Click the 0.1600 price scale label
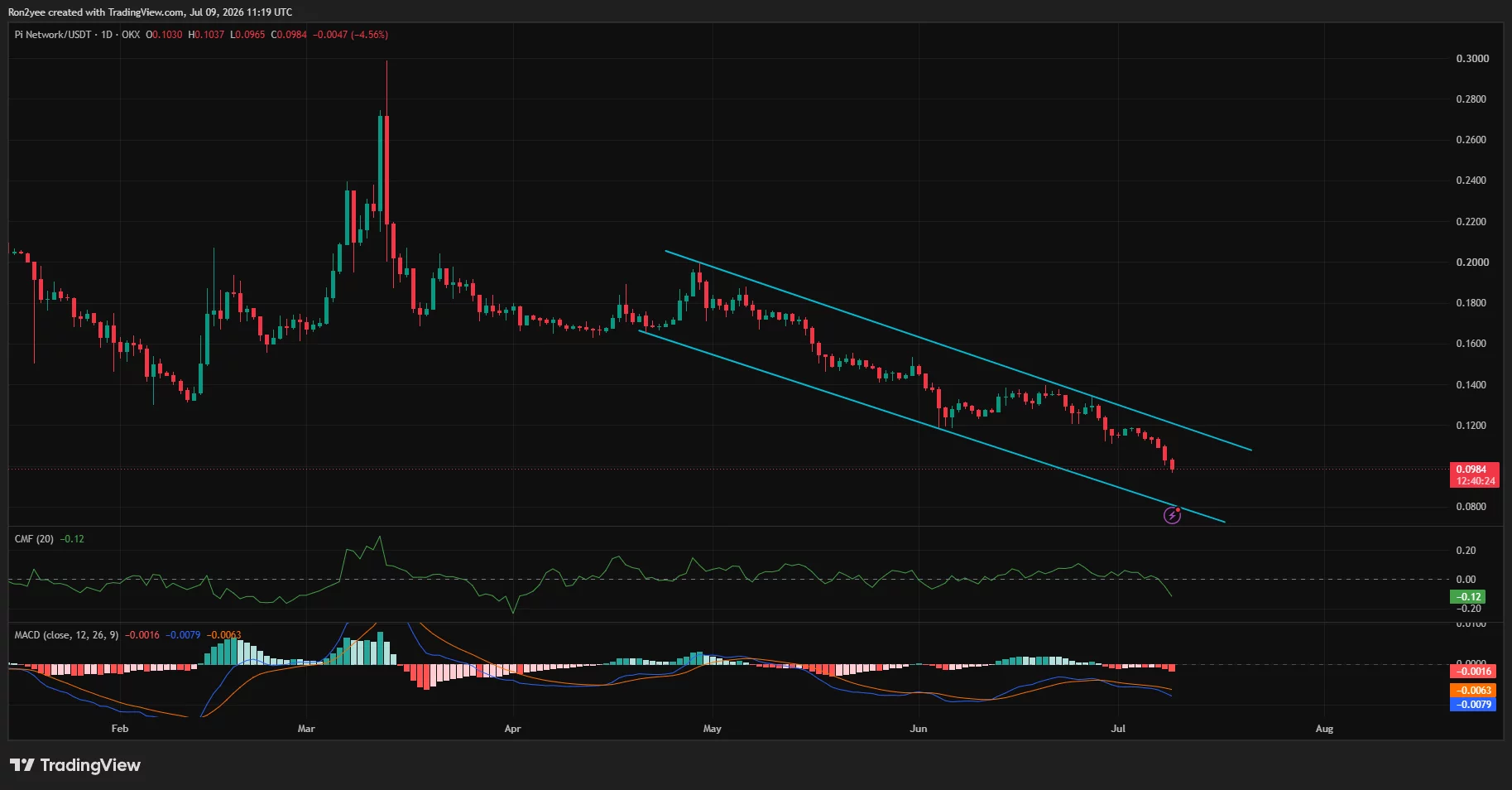 (x=1472, y=344)
